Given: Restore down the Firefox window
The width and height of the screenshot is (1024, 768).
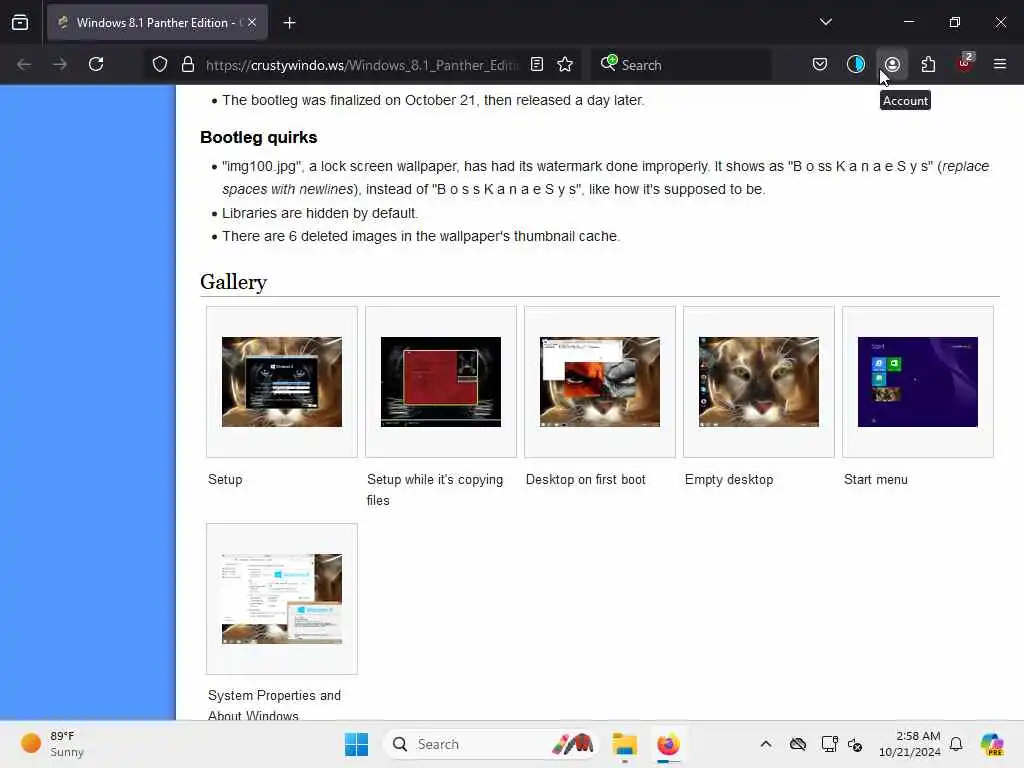Looking at the screenshot, I should 954,22.
